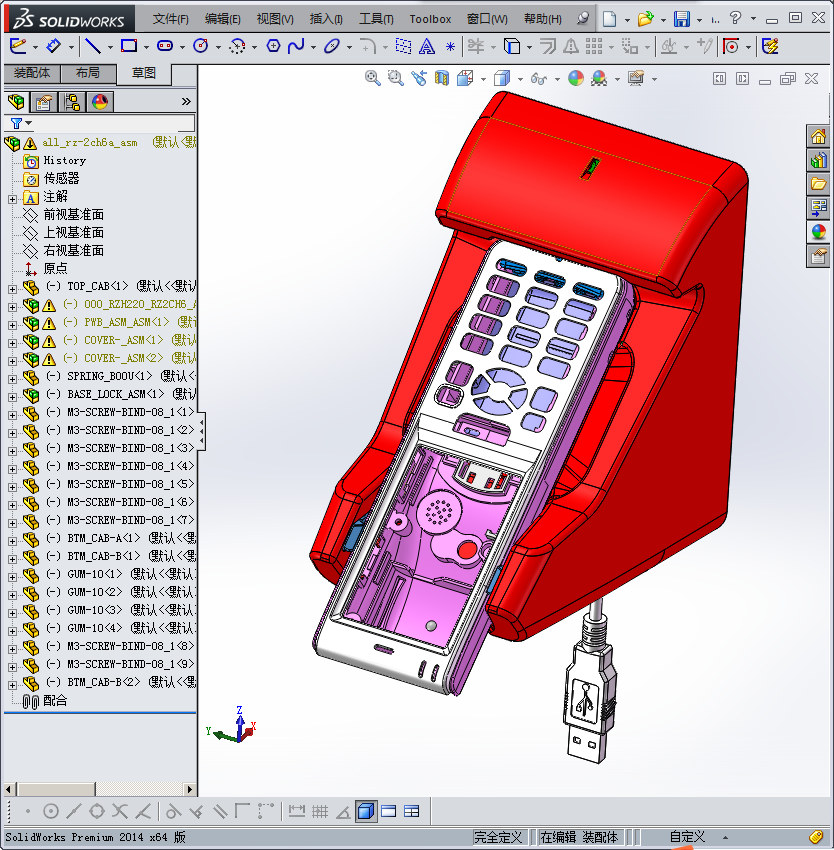Viewport: 834px width, 850px height.
Task: Open the 文件(F) menu
Action: tap(170, 19)
